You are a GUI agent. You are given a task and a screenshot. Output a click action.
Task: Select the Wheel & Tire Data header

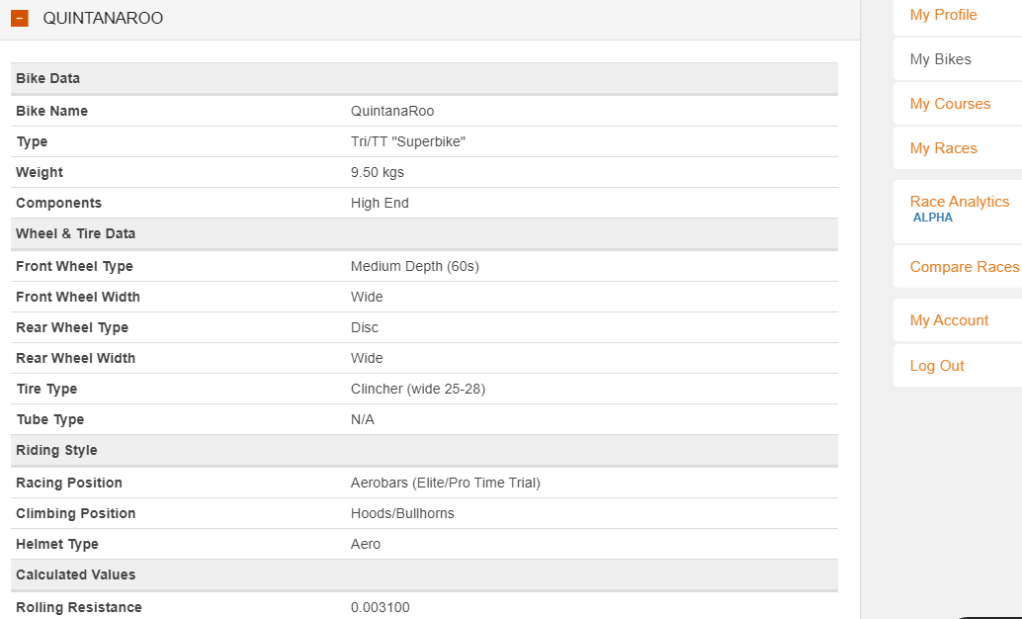[x=76, y=234]
